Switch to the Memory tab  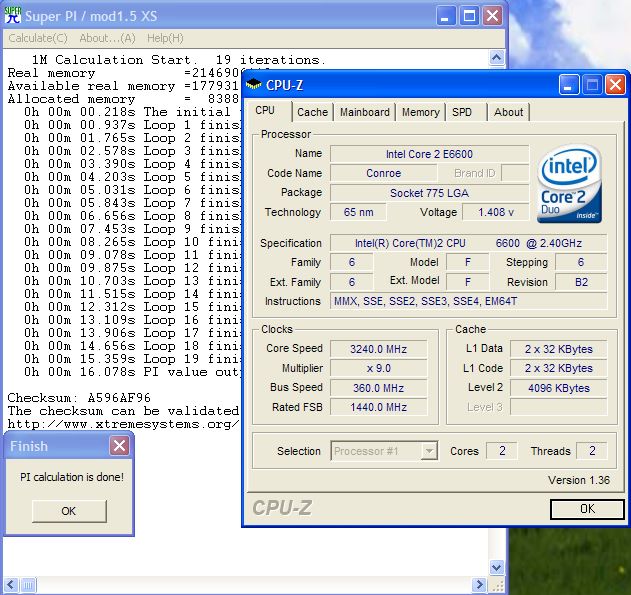point(421,112)
